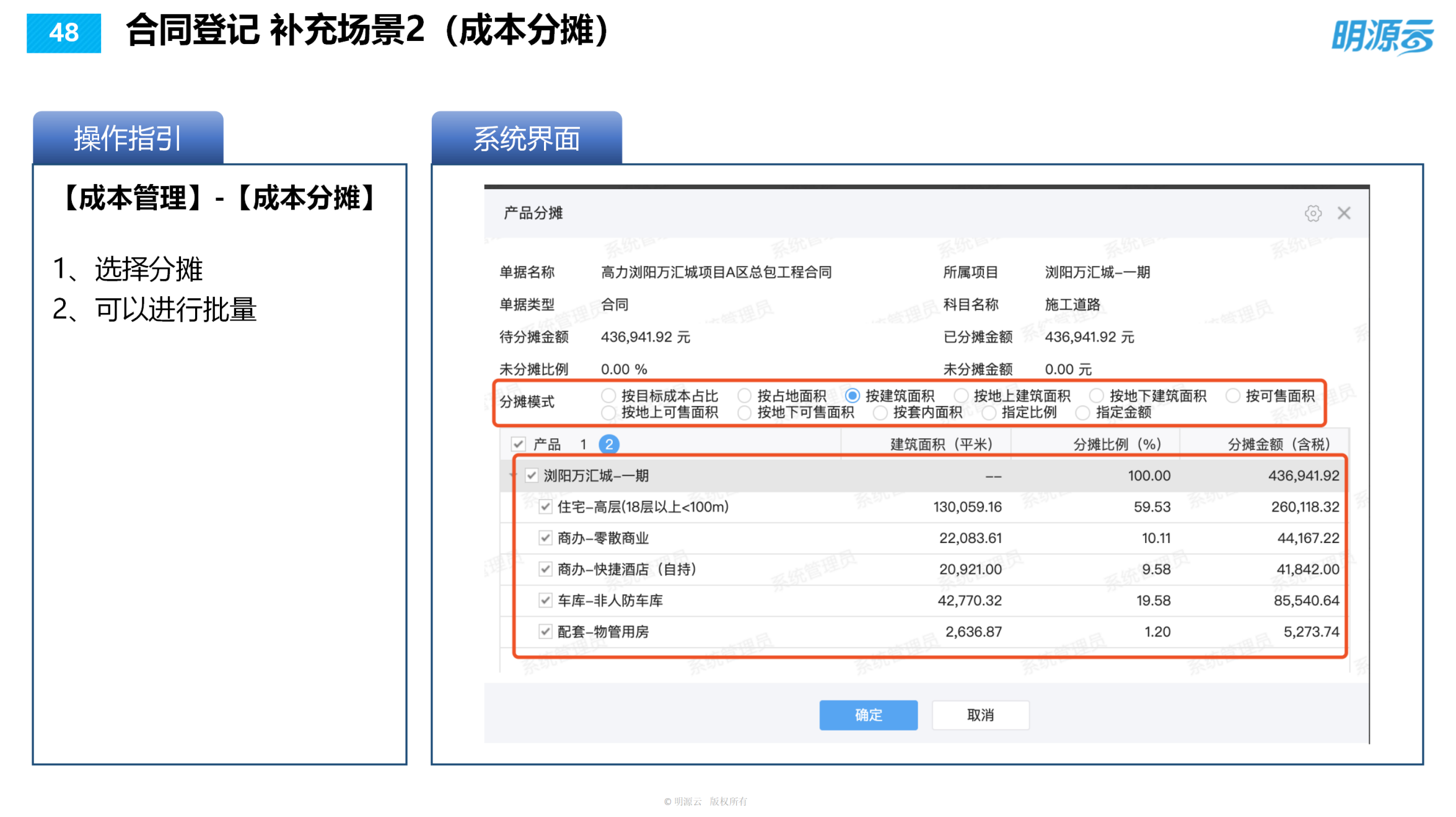Image resolution: width=1456 pixels, height=817 pixels.
Task: Select 按占地面积 allocation mode
Action: (745, 395)
